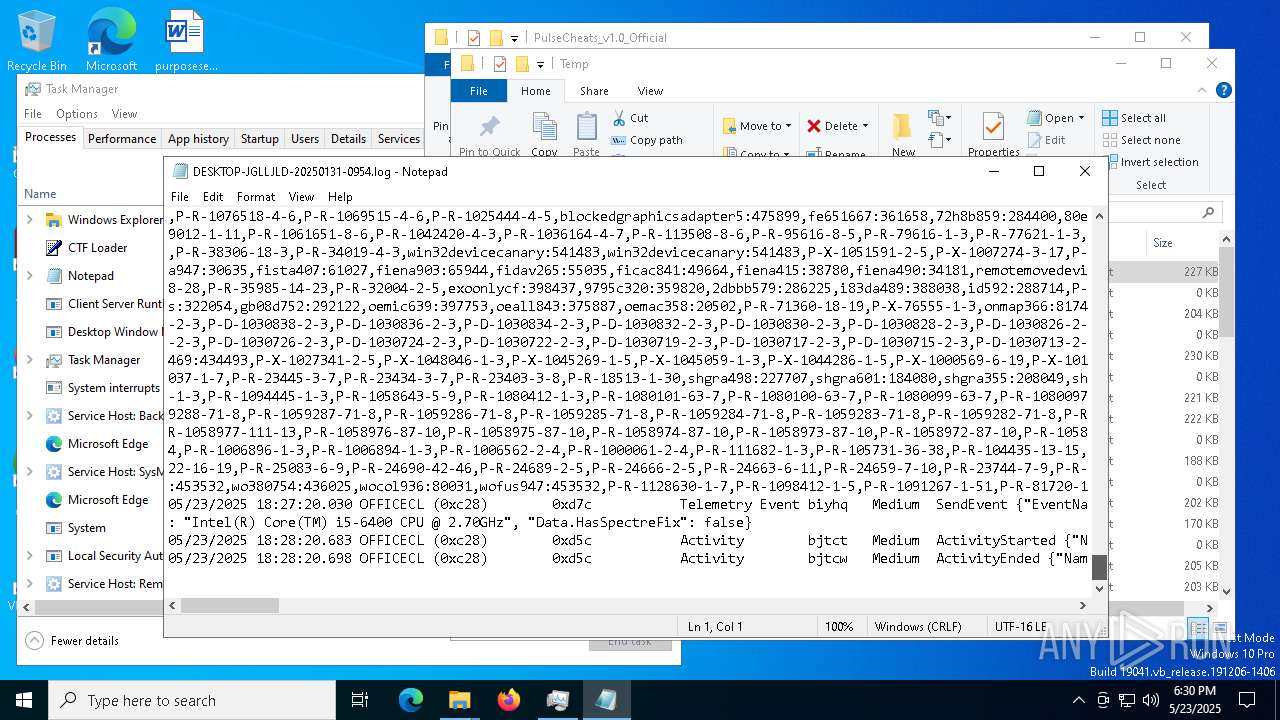
Task: Collapse Task Manager with Fewer details
Action: (73, 641)
